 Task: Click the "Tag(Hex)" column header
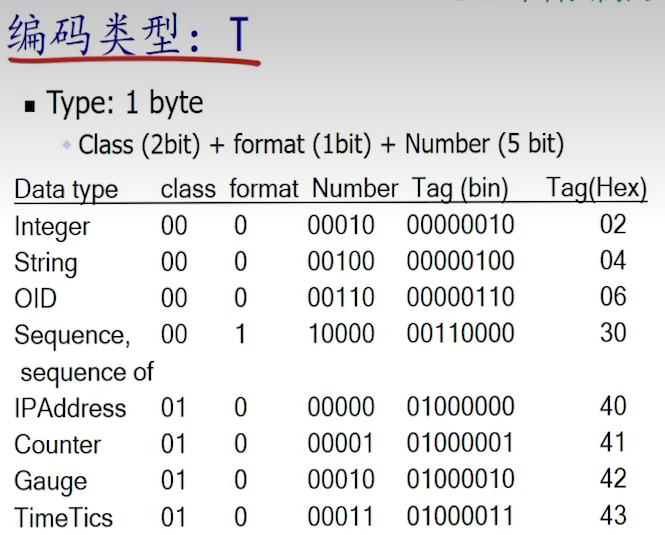pos(596,188)
